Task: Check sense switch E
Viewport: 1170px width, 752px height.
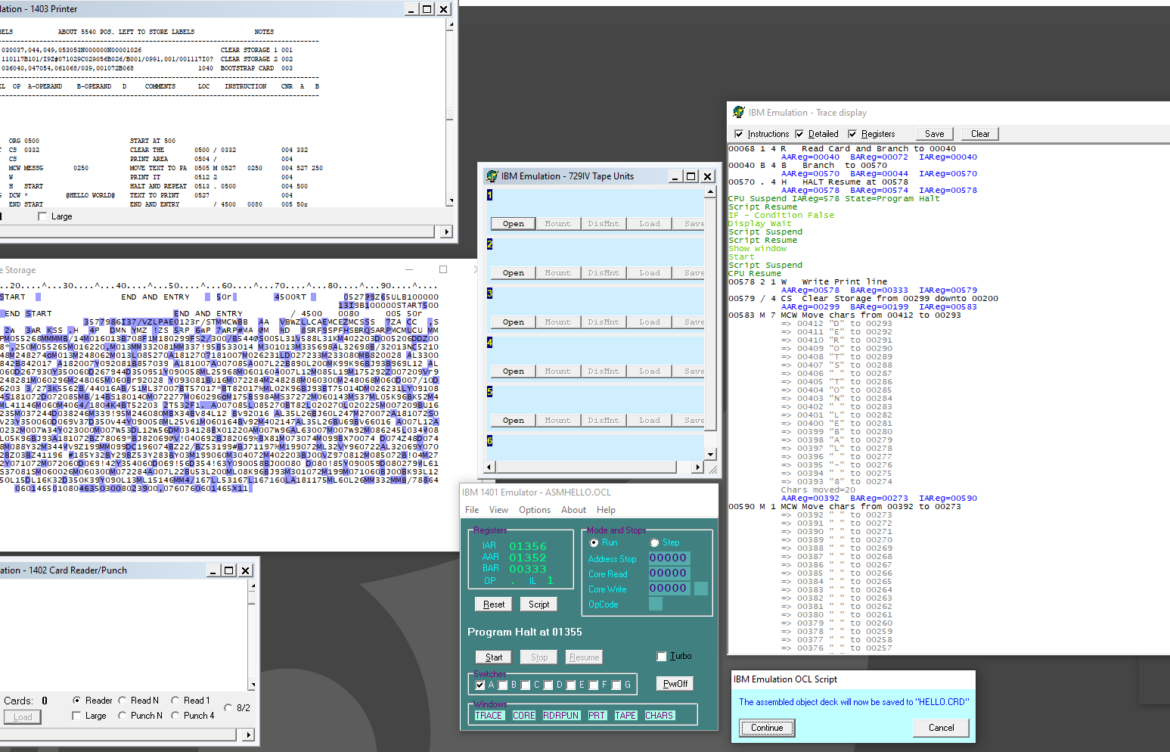Action: point(571,685)
